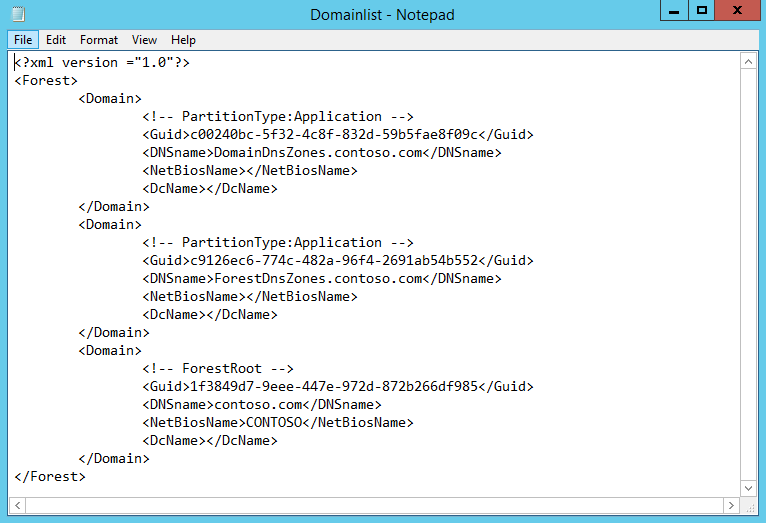The image size is (766, 523).
Task: Minimize the Domainlist Notepad window
Action: [674, 10]
